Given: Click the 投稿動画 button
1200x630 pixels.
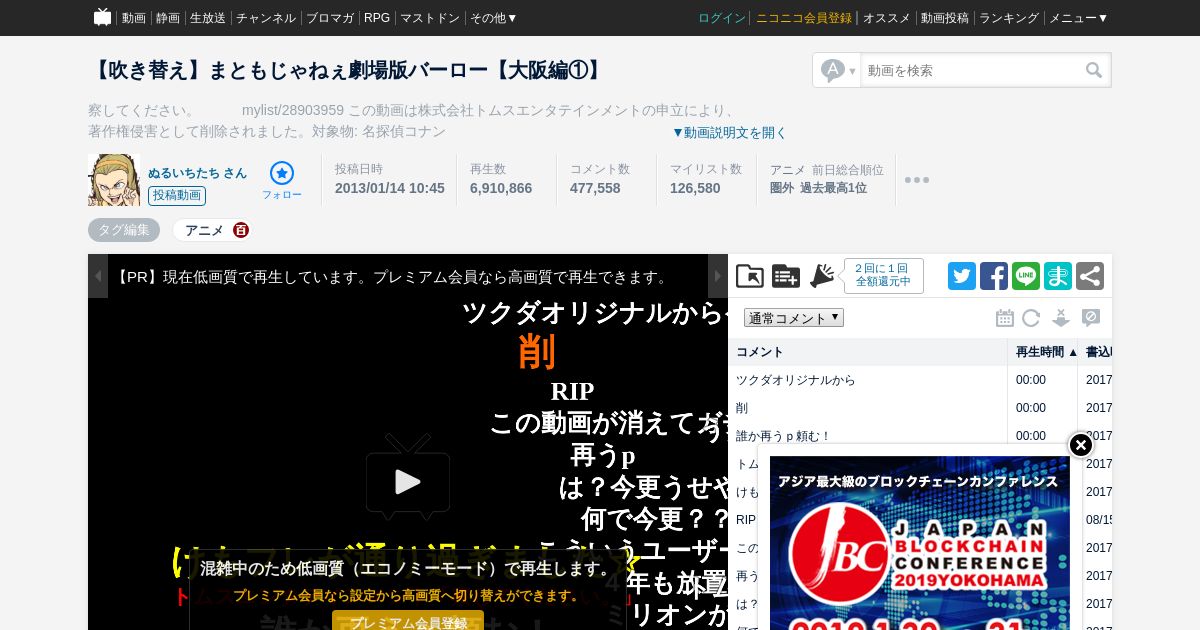Looking at the screenshot, I should click(x=177, y=196).
